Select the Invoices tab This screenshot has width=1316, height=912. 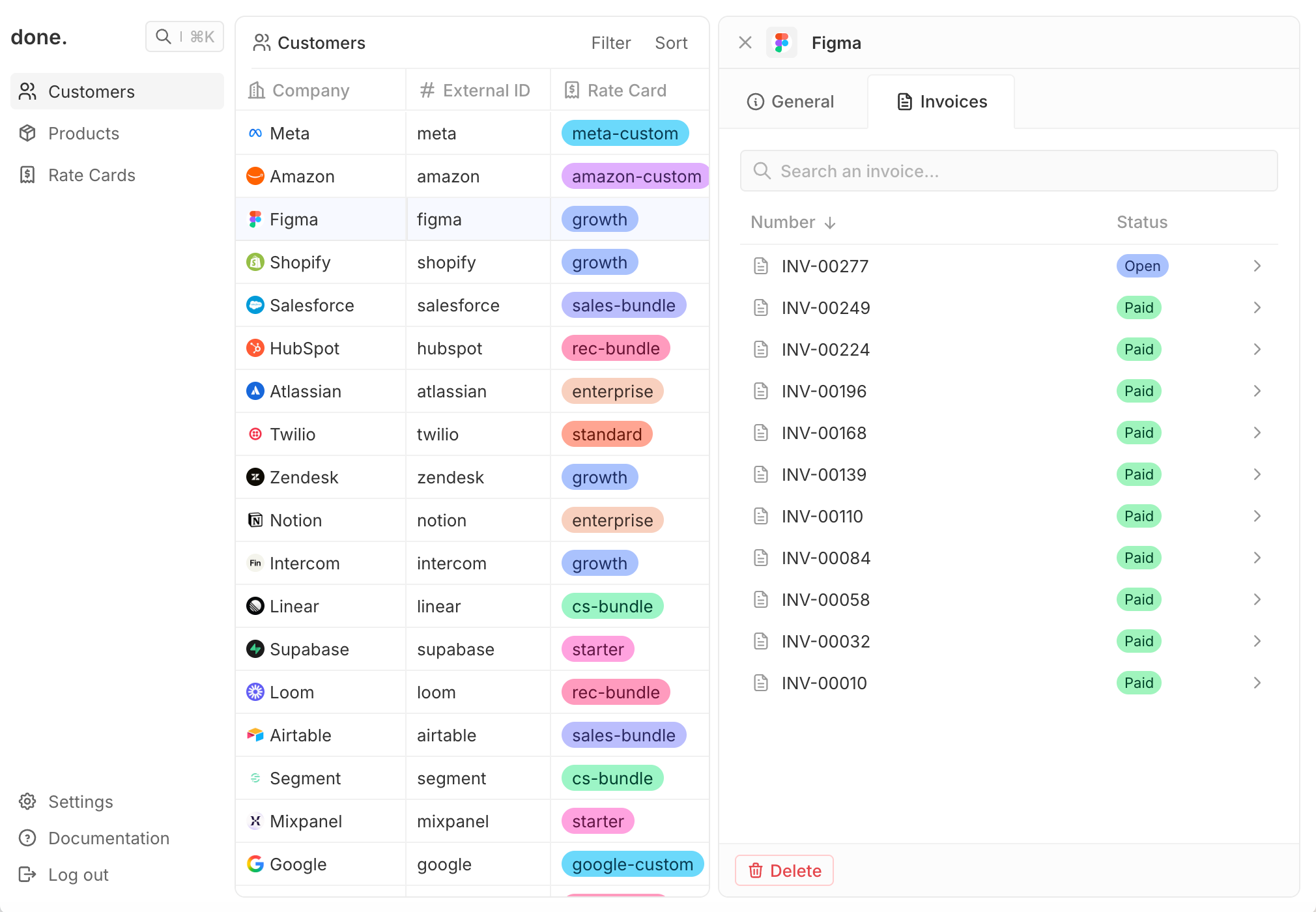[941, 102]
